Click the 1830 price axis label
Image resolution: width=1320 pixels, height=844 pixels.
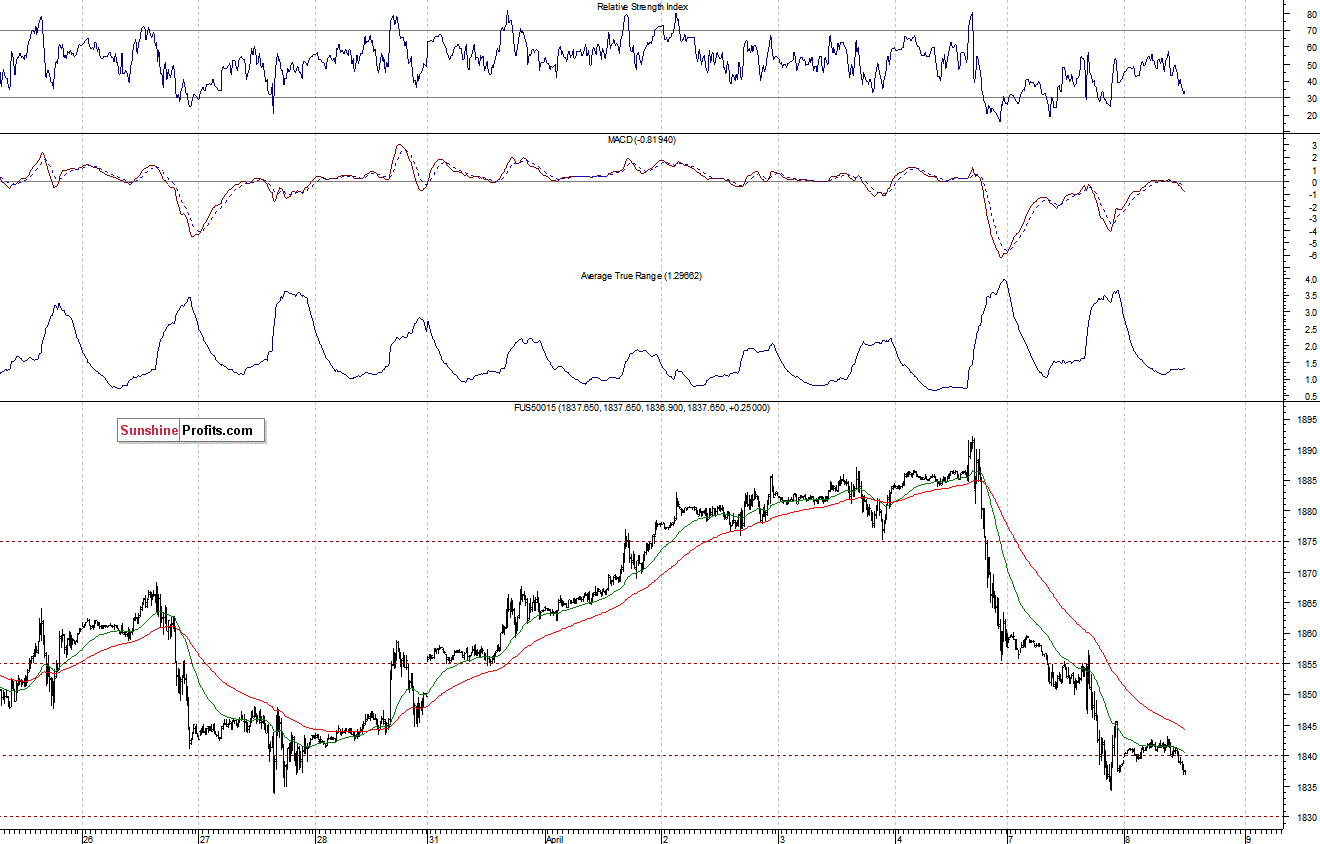[1307, 817]
